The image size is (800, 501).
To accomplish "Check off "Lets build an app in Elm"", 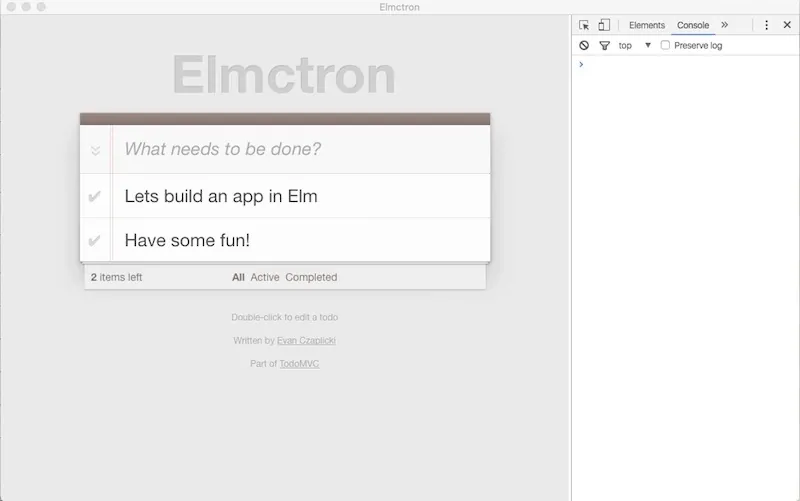I will (x=95, y=196).
